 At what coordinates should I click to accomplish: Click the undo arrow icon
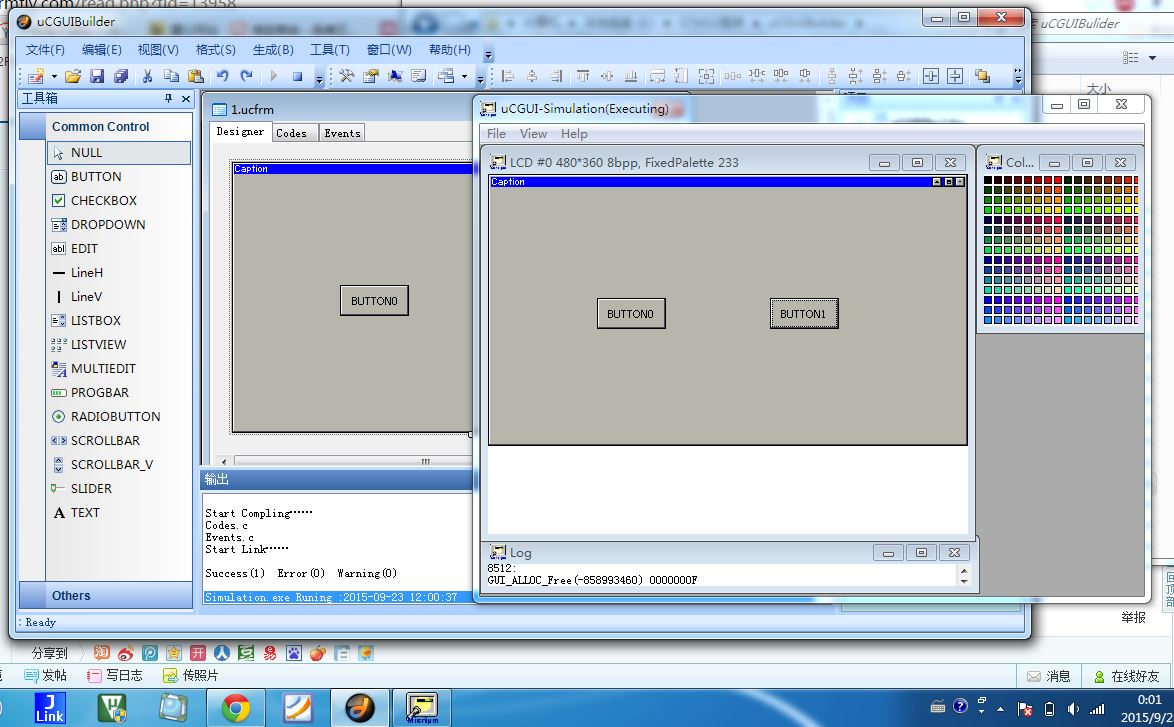[x=222, y=76]
